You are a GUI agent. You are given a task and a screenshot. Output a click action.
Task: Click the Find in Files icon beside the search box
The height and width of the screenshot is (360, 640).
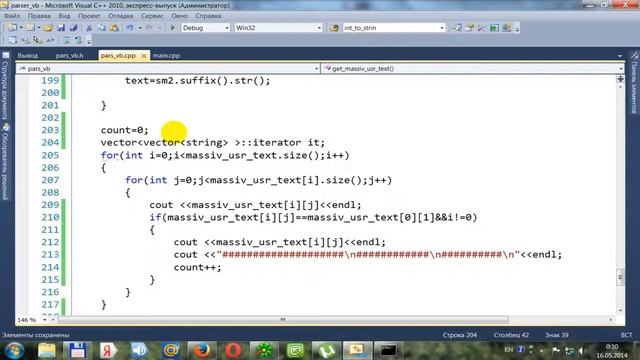click(x=334, y=28)
